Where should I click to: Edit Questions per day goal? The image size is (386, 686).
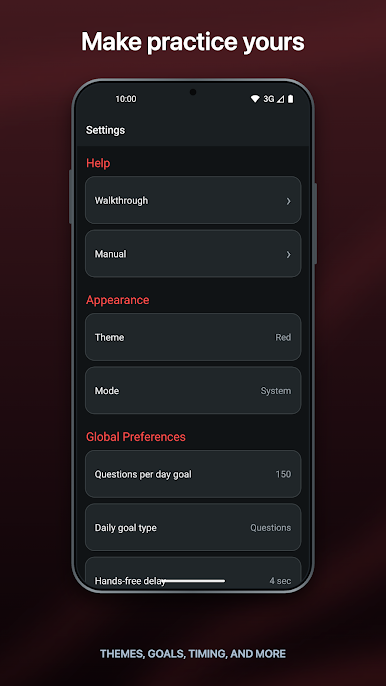pos(193,474)
